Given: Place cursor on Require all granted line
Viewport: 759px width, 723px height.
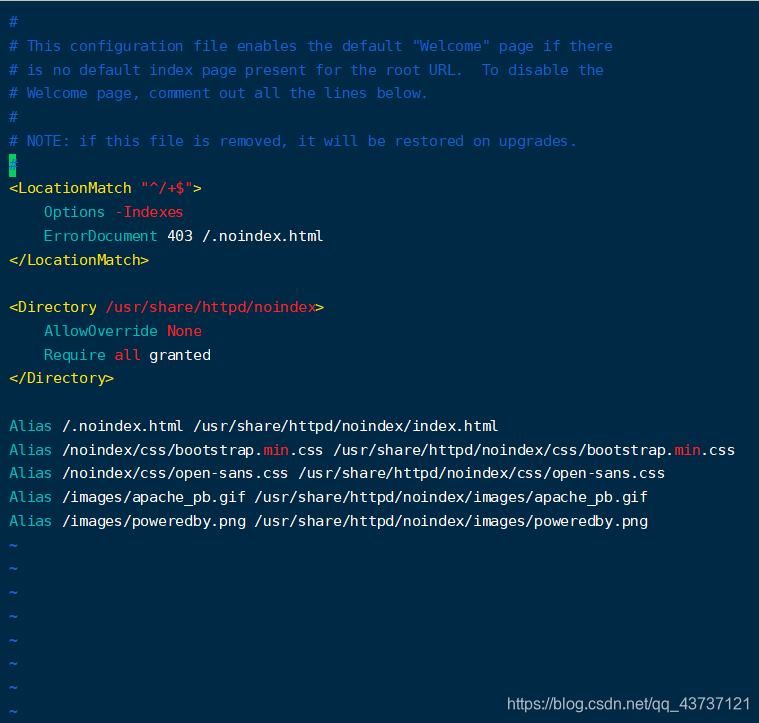Looking at the screenshot, I should click(127, 355).
